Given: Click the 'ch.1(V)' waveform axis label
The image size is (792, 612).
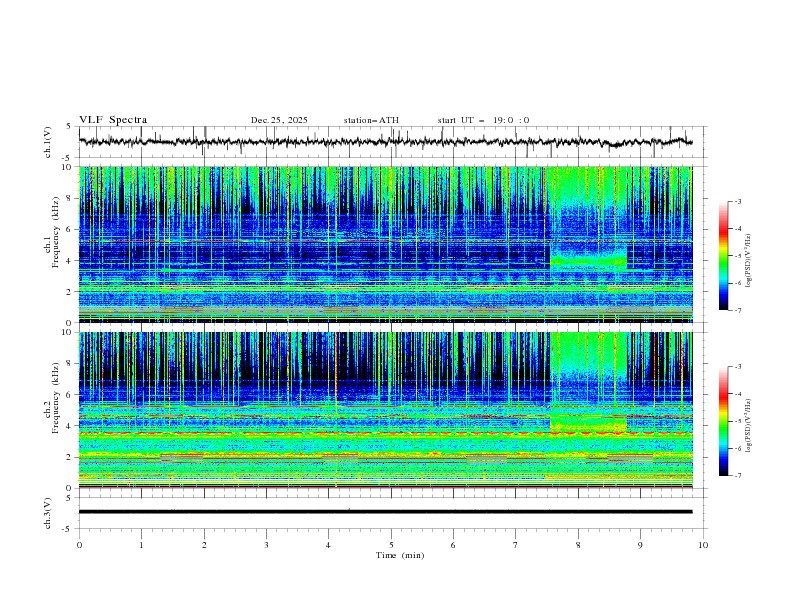Looking at the screenshot, I should (x=48, y=142).
